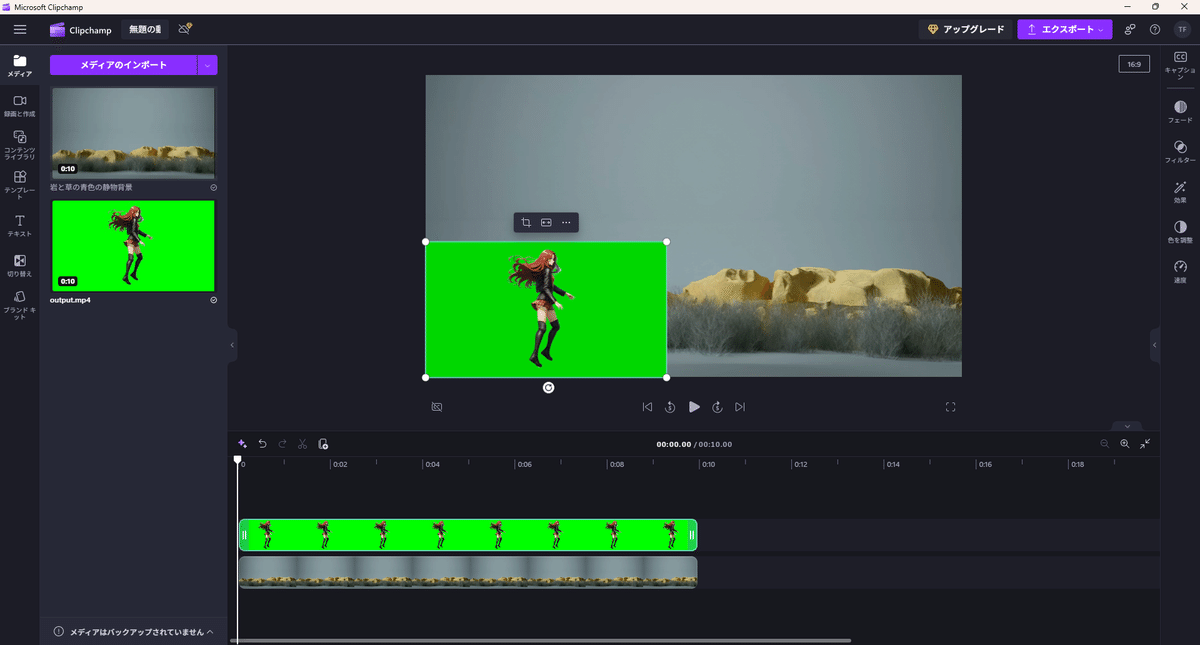Click the playhead marker at timeline start
This screenshot has width=1200, height=645.
tap(238, 460)
